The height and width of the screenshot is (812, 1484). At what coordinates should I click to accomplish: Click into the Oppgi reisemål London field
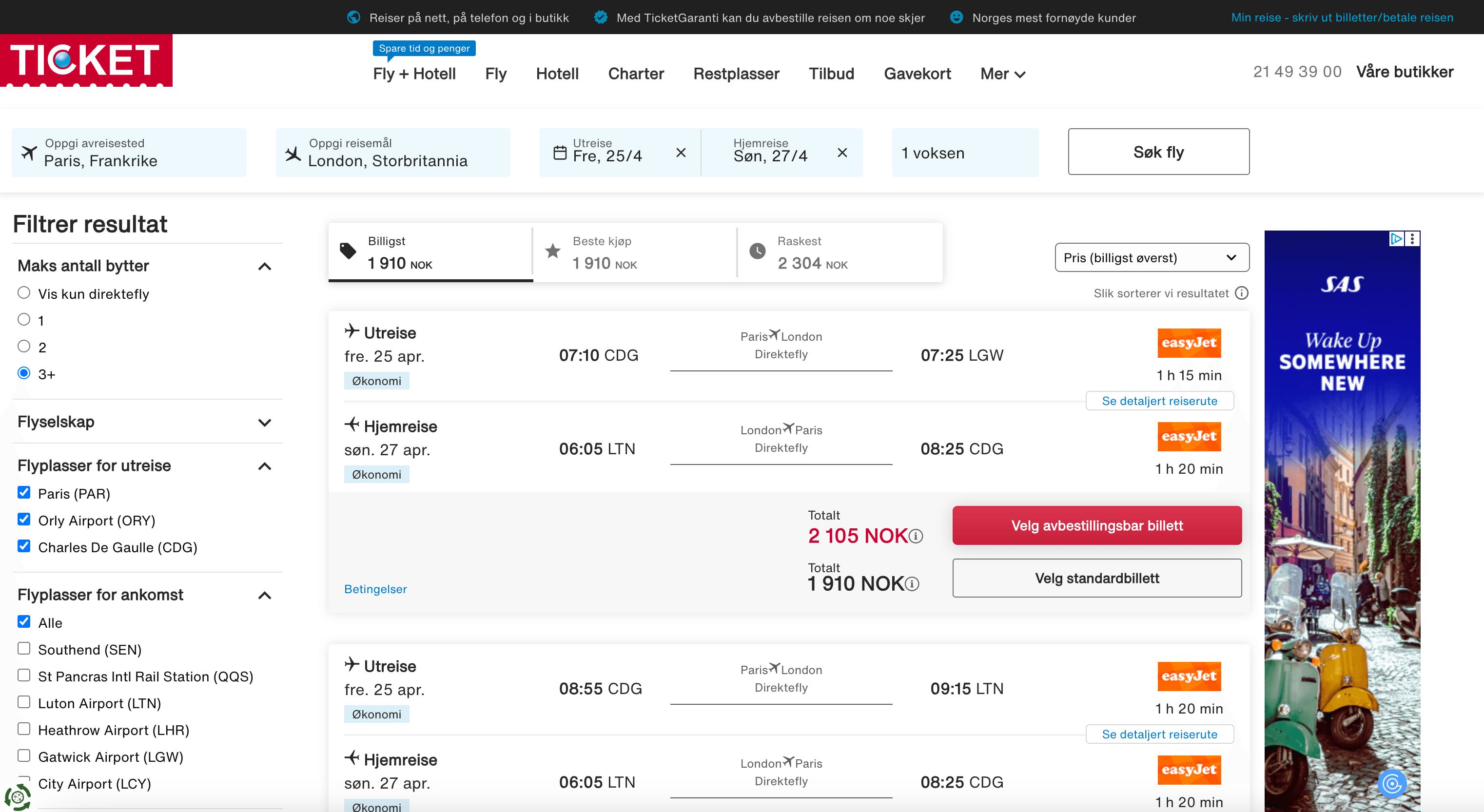pyautogui.click(x=393, y=153)
